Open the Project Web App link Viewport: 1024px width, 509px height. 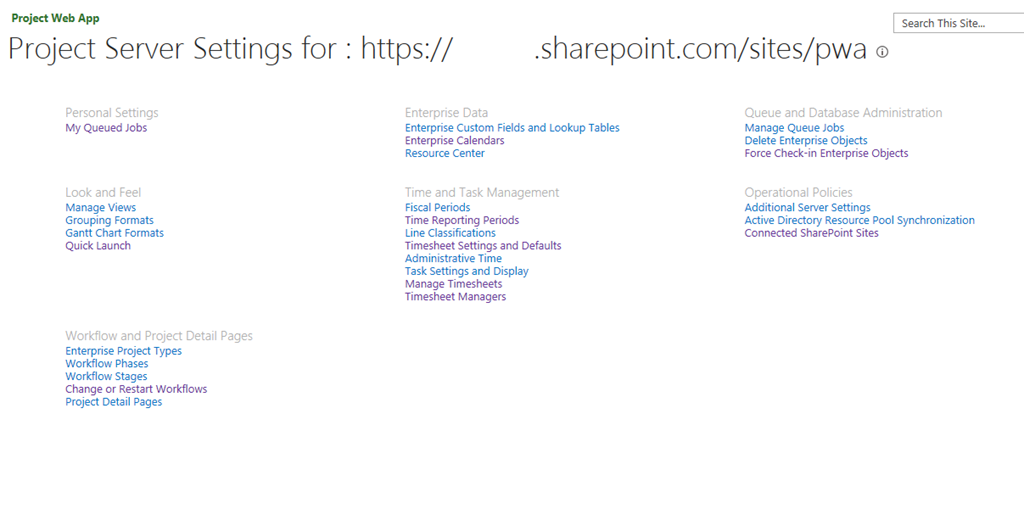56,18
